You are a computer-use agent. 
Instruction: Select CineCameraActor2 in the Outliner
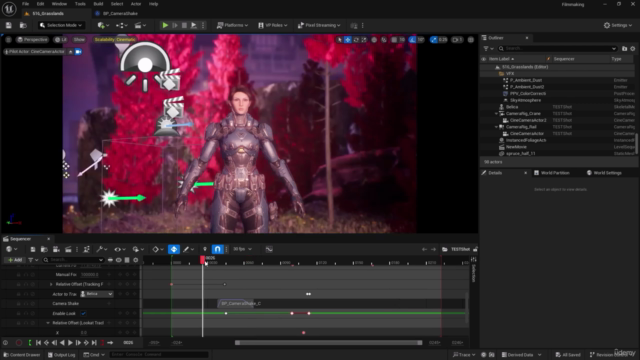pos(528,120)
